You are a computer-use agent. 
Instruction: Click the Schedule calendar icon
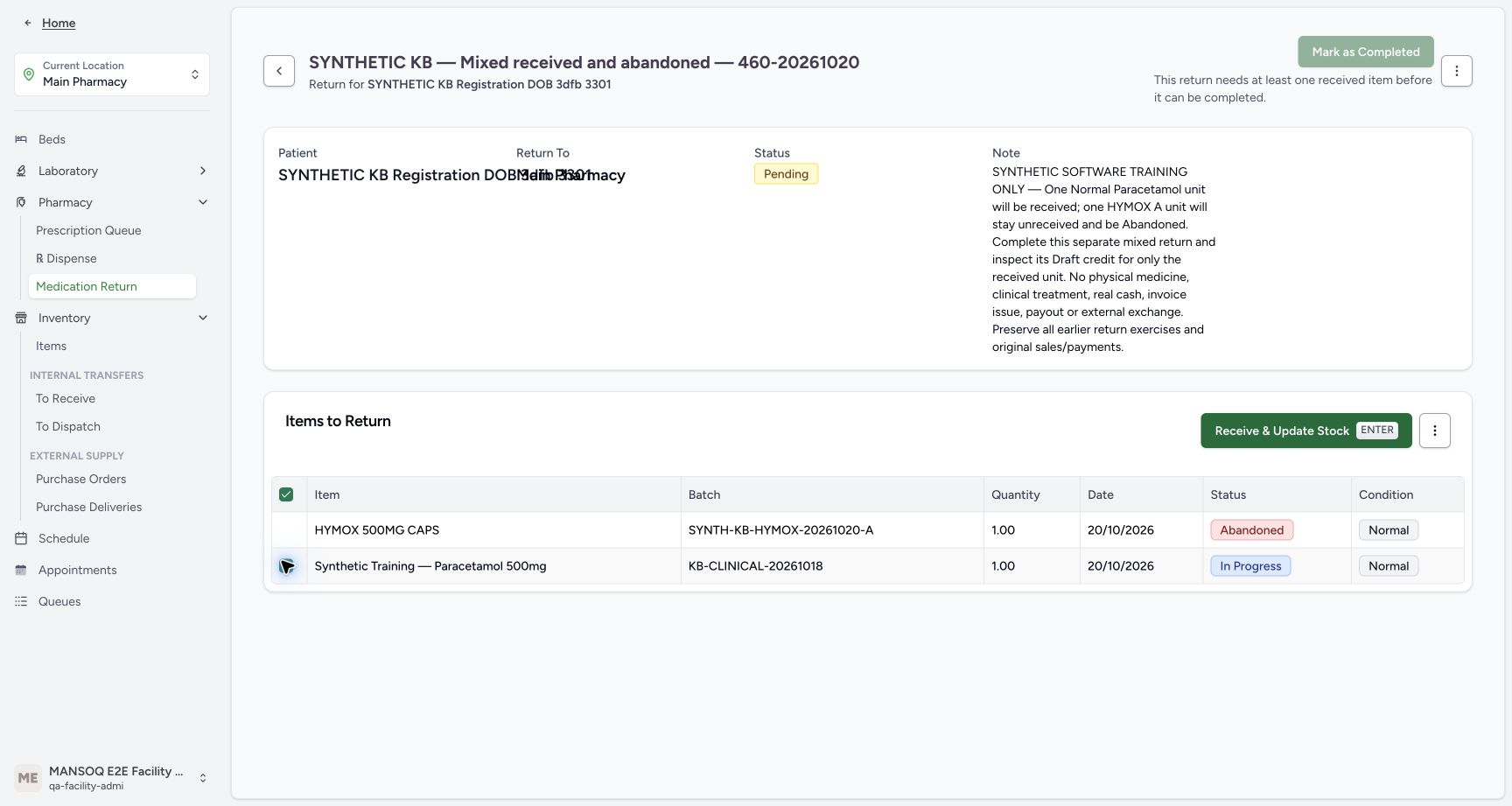tap(21, 538)
